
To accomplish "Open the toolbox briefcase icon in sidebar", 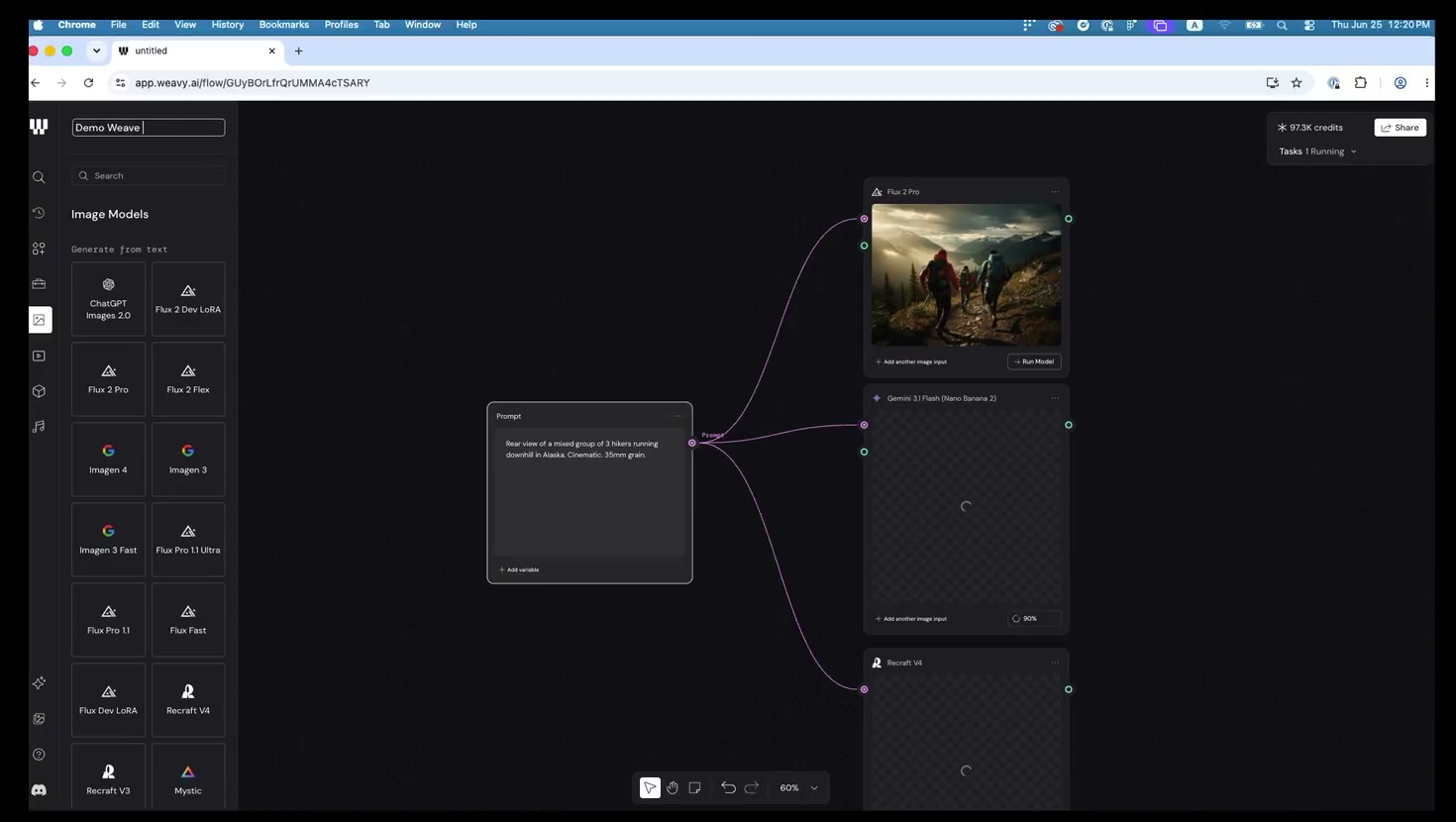I will [39, 284].
